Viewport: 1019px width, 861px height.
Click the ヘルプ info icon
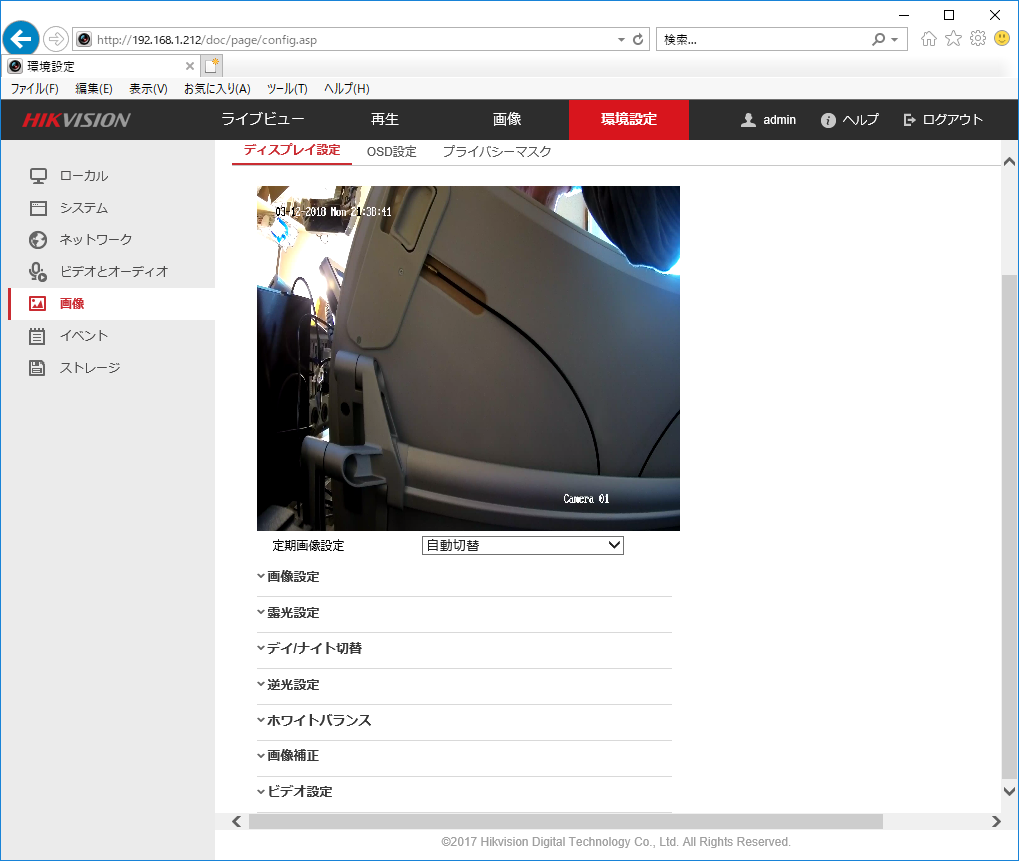coord(828,120)
